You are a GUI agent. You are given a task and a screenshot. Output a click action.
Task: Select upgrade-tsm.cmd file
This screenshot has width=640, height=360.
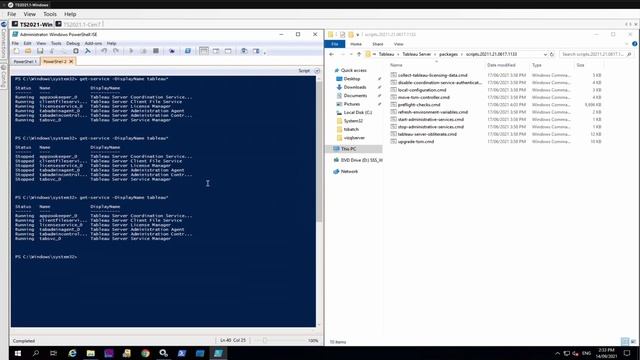point(416,142)
